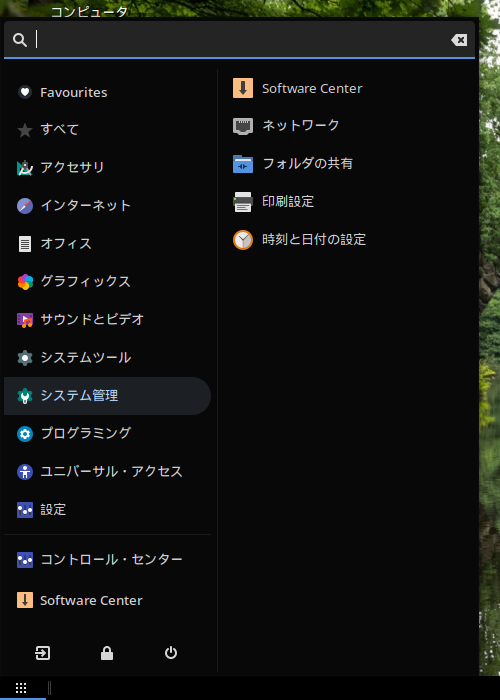
Task: Click the lock screen padlock icon
Action: (107, 653)
